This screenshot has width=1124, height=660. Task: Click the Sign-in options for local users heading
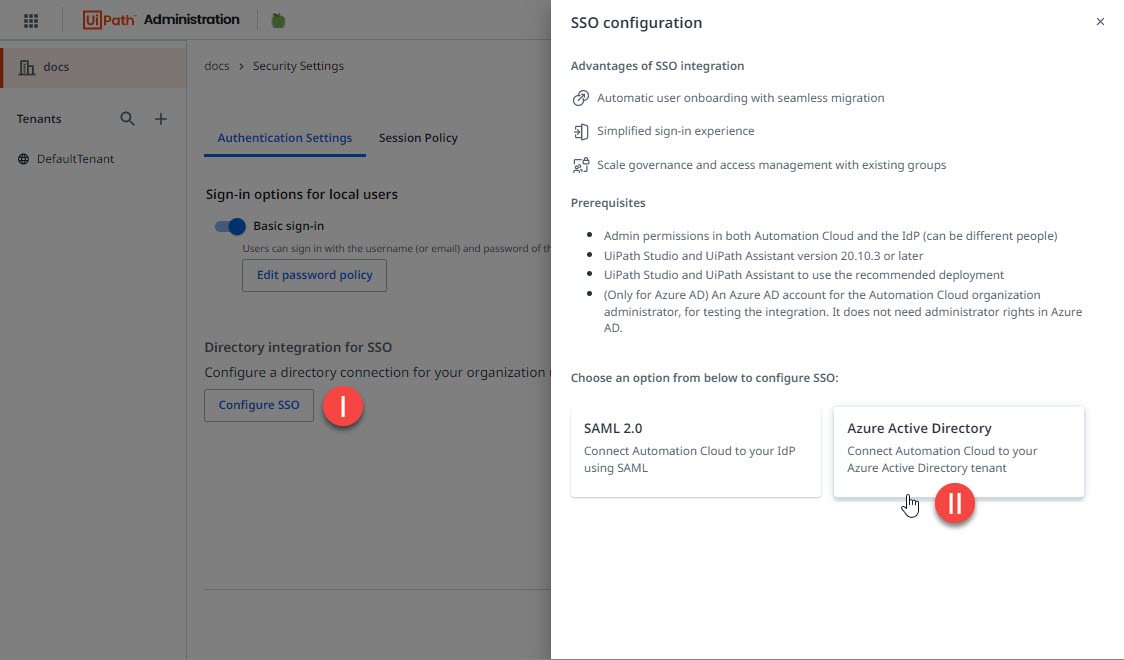(302, 194)
